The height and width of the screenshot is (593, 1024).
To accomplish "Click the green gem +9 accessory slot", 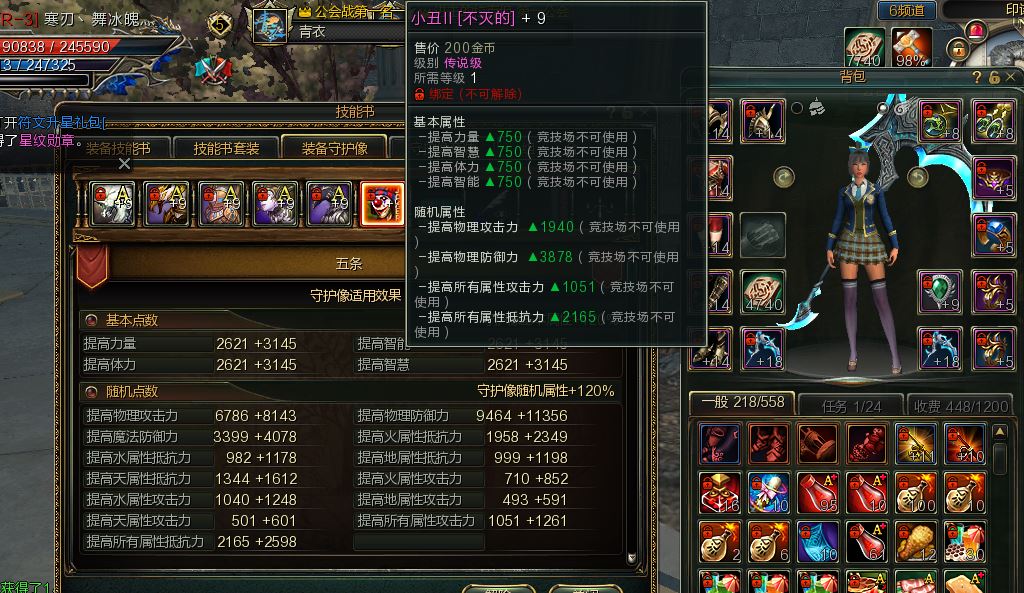I will pos(940,291).
